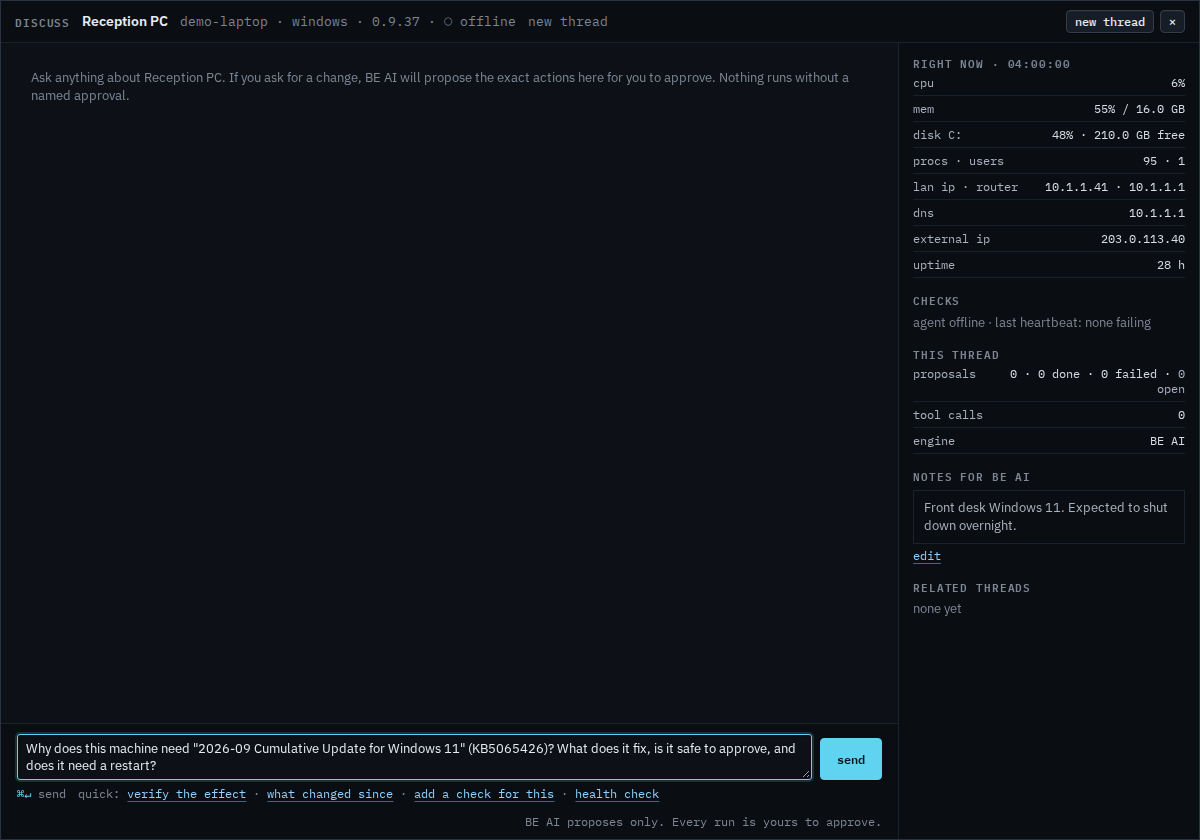Select the Reception PC title
This screenshot has width=1200, height=840.
125,21
